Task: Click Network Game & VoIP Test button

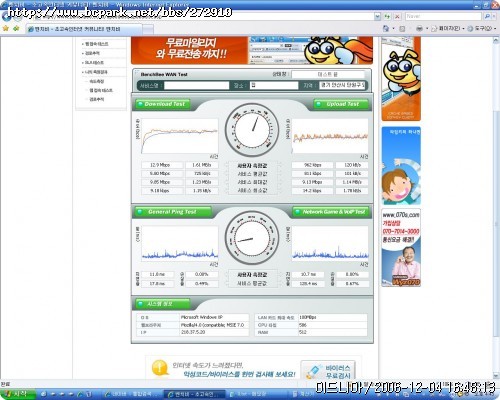Action: (x=331, y=212)
